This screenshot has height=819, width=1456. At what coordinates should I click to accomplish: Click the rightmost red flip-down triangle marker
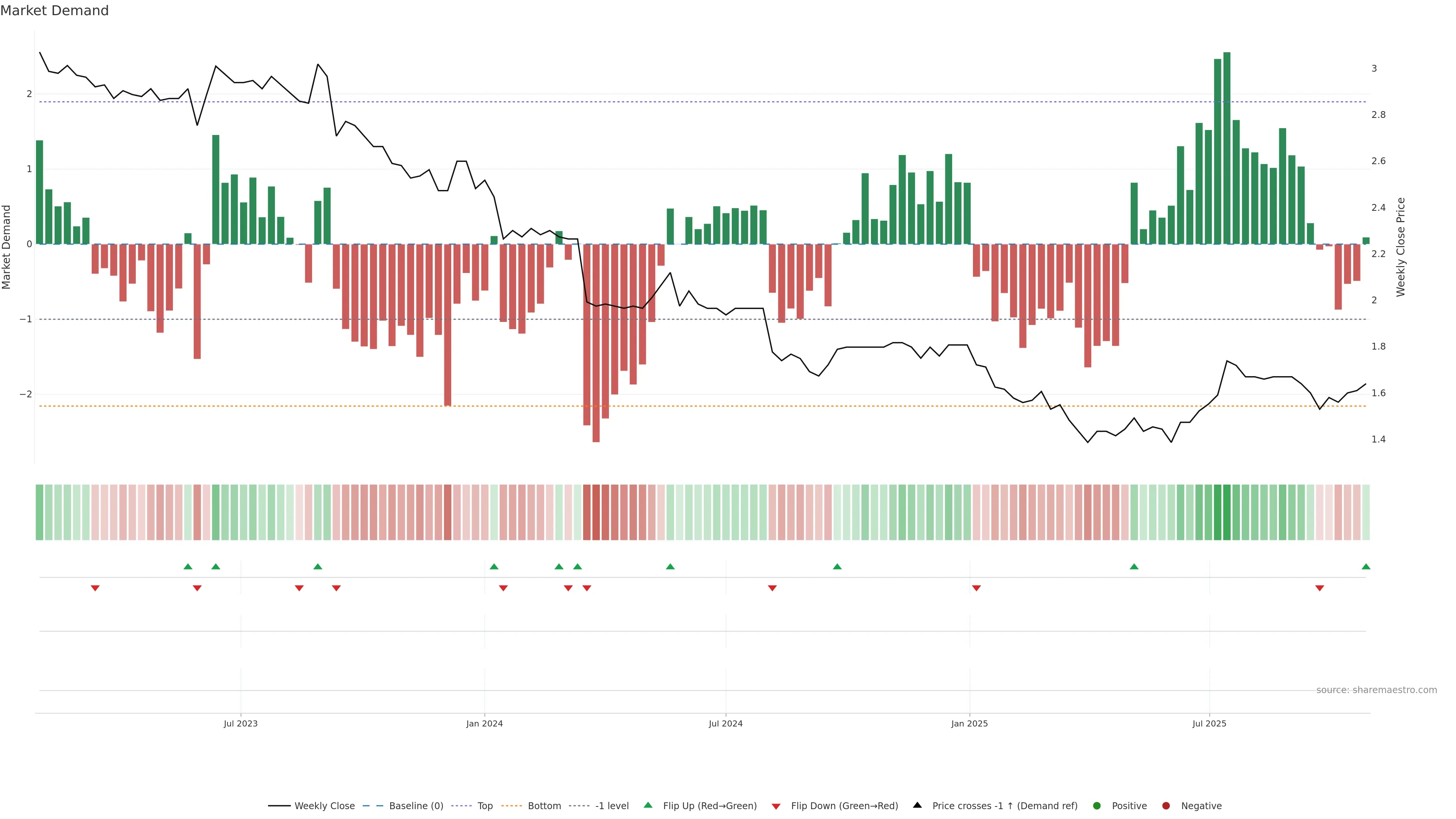1319,588
